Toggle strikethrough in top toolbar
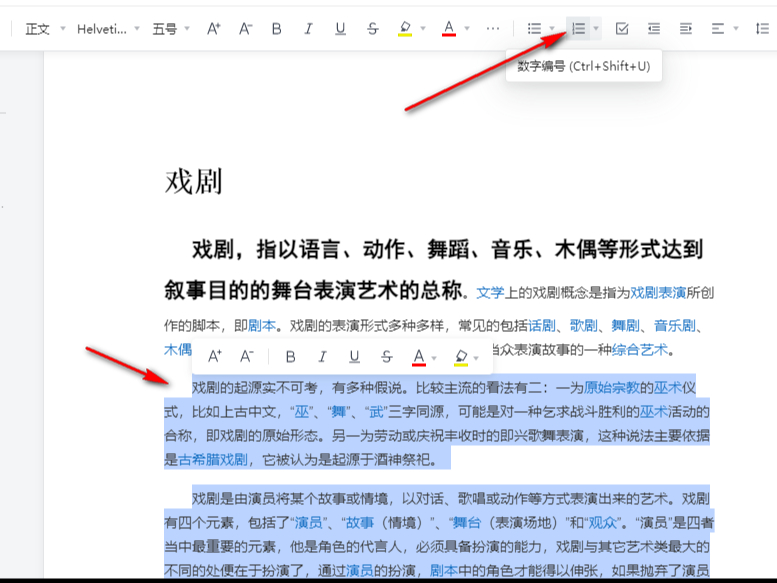Viewport: 777px width, 583px height. (x=373, y=29)
